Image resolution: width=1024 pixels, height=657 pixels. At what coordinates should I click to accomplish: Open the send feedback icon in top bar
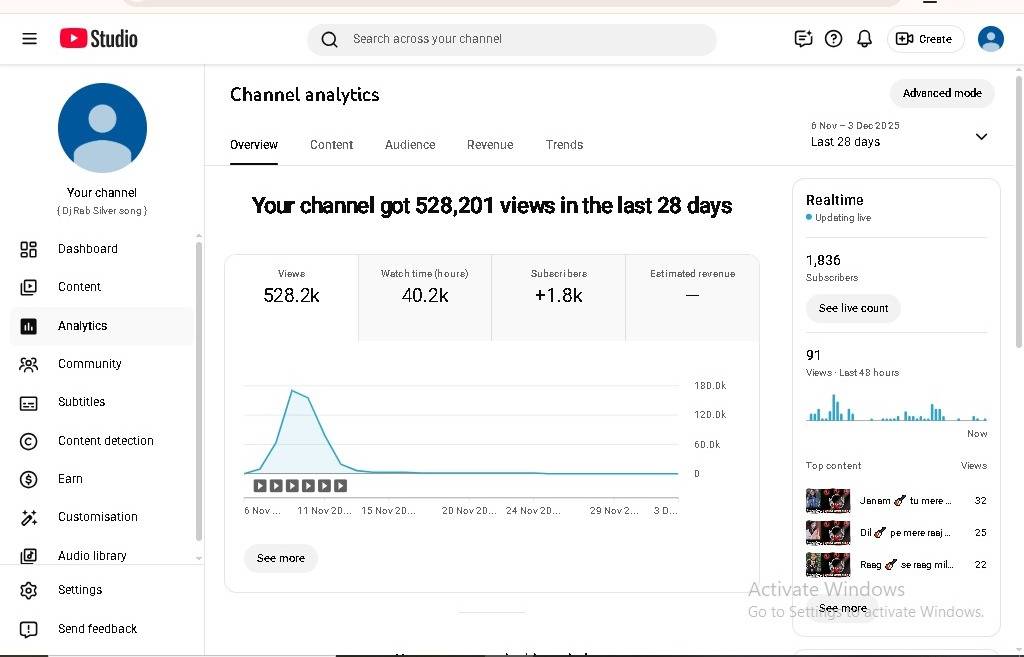pyautogui.click(x=803, y=39)
